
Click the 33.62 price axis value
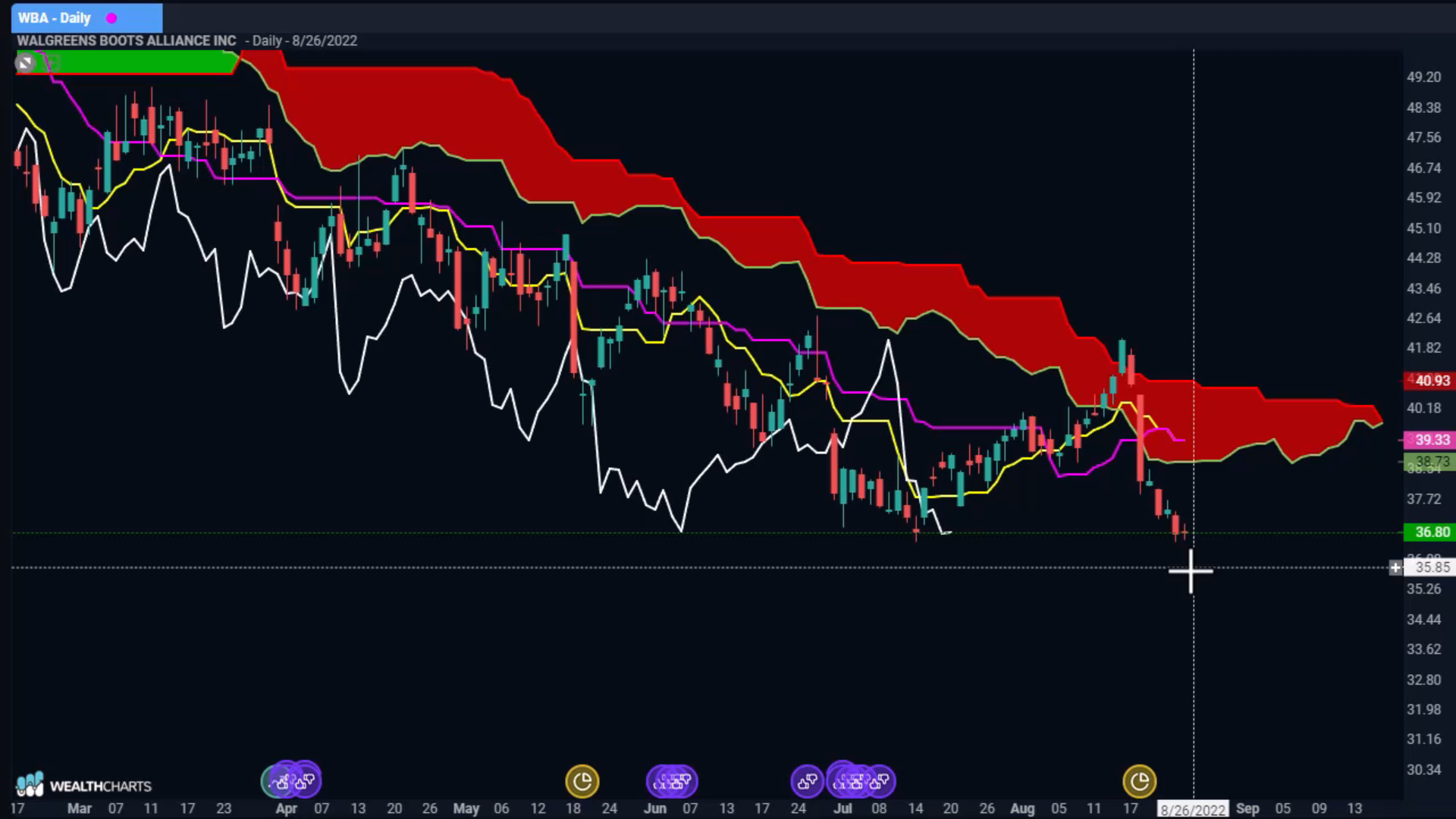pos(1423,649)
